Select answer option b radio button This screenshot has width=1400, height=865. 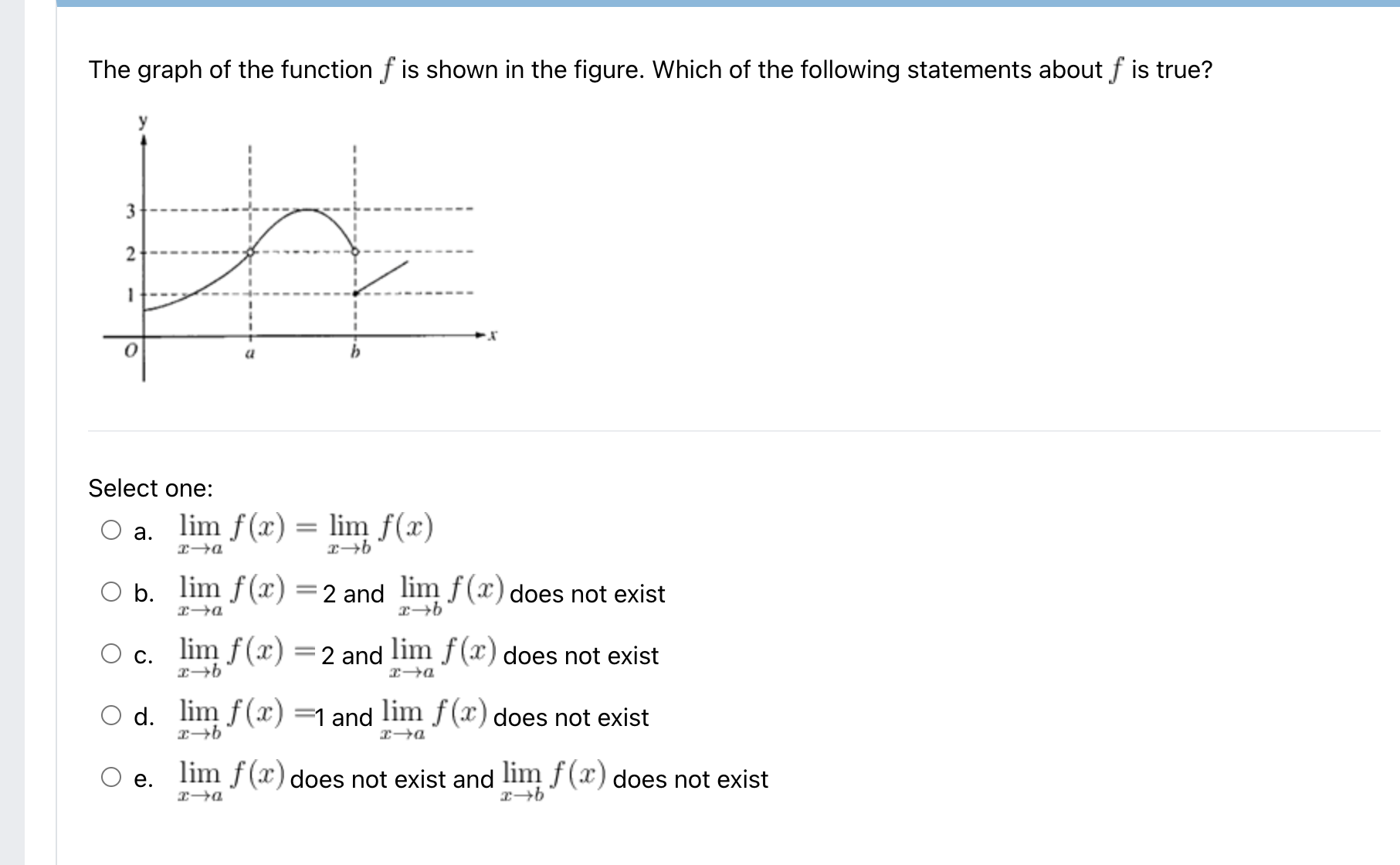pyautogui.click(x=112, y=592)
